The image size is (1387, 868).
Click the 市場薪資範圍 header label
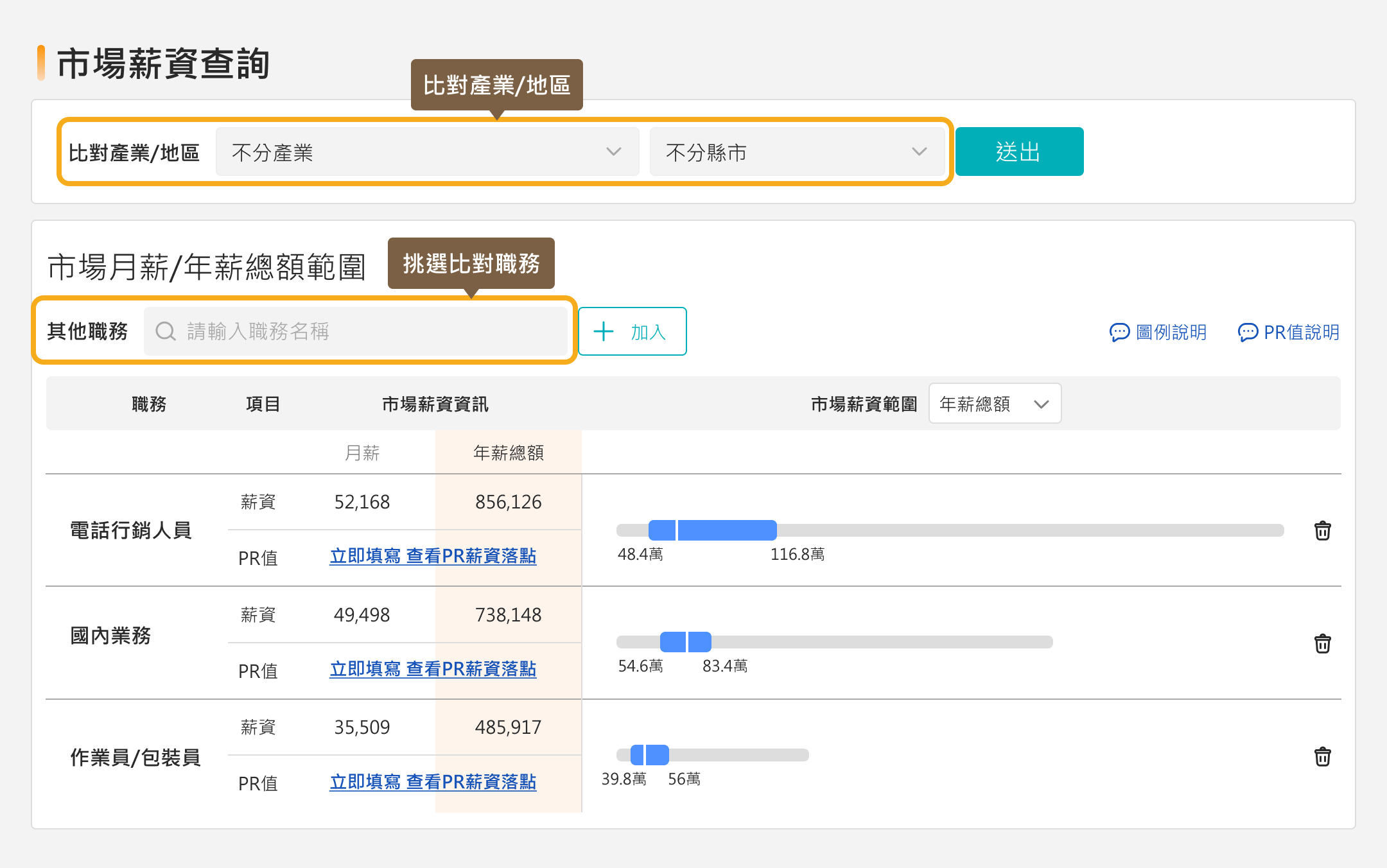864,404
